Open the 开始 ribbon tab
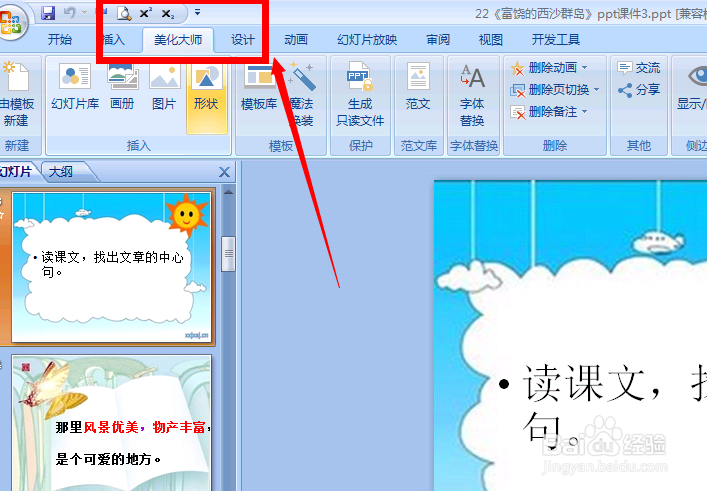The height and width of the screenshot is (491, 707). pos(60,40)
